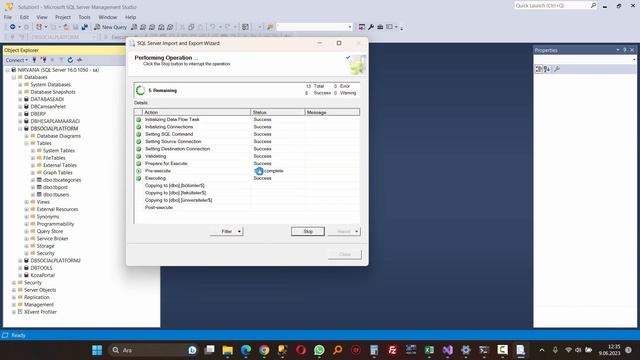Open the Project menu

pyautogui.click(x=62, y=17)
